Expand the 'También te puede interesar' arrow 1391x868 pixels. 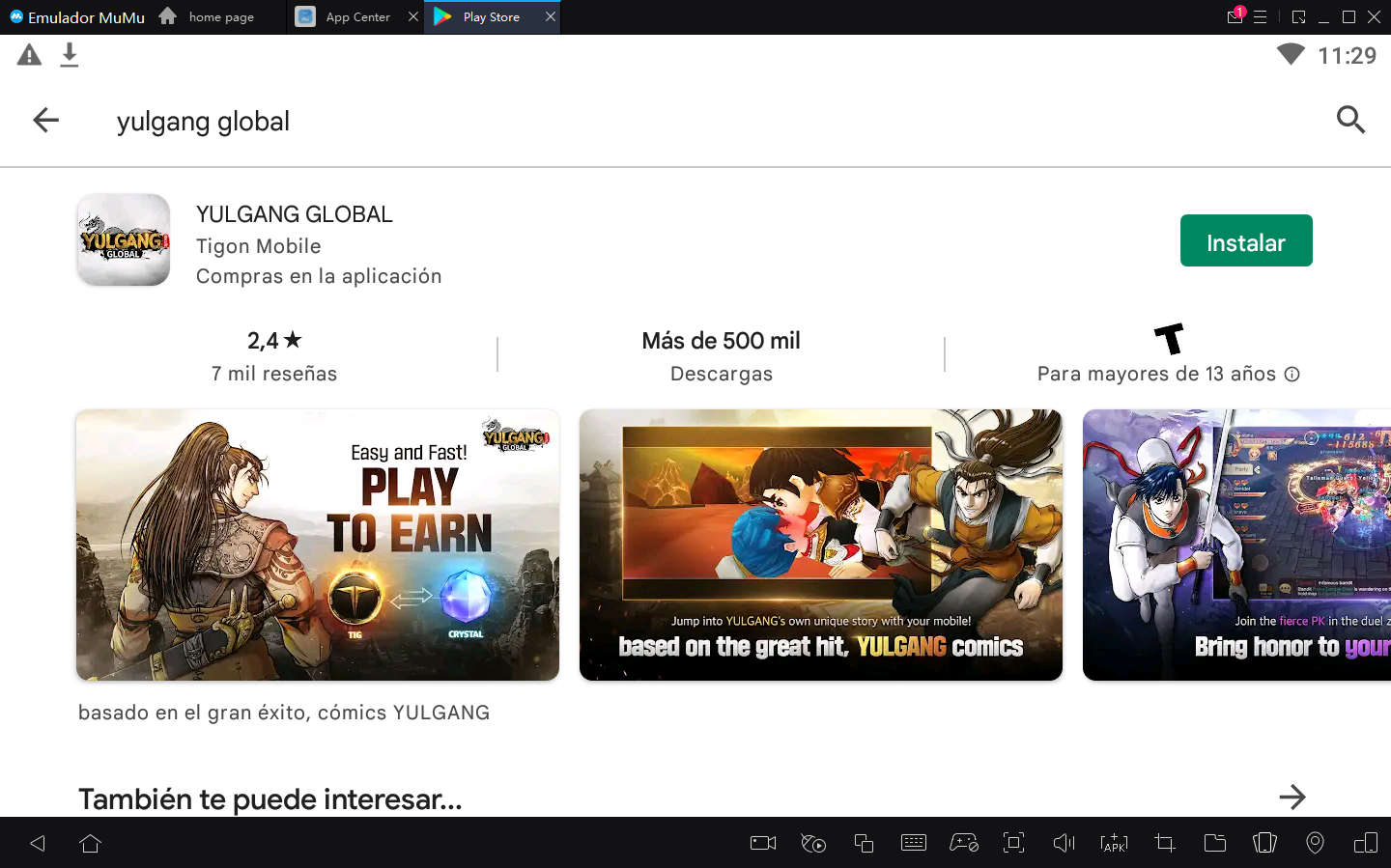coord(1292,798)
